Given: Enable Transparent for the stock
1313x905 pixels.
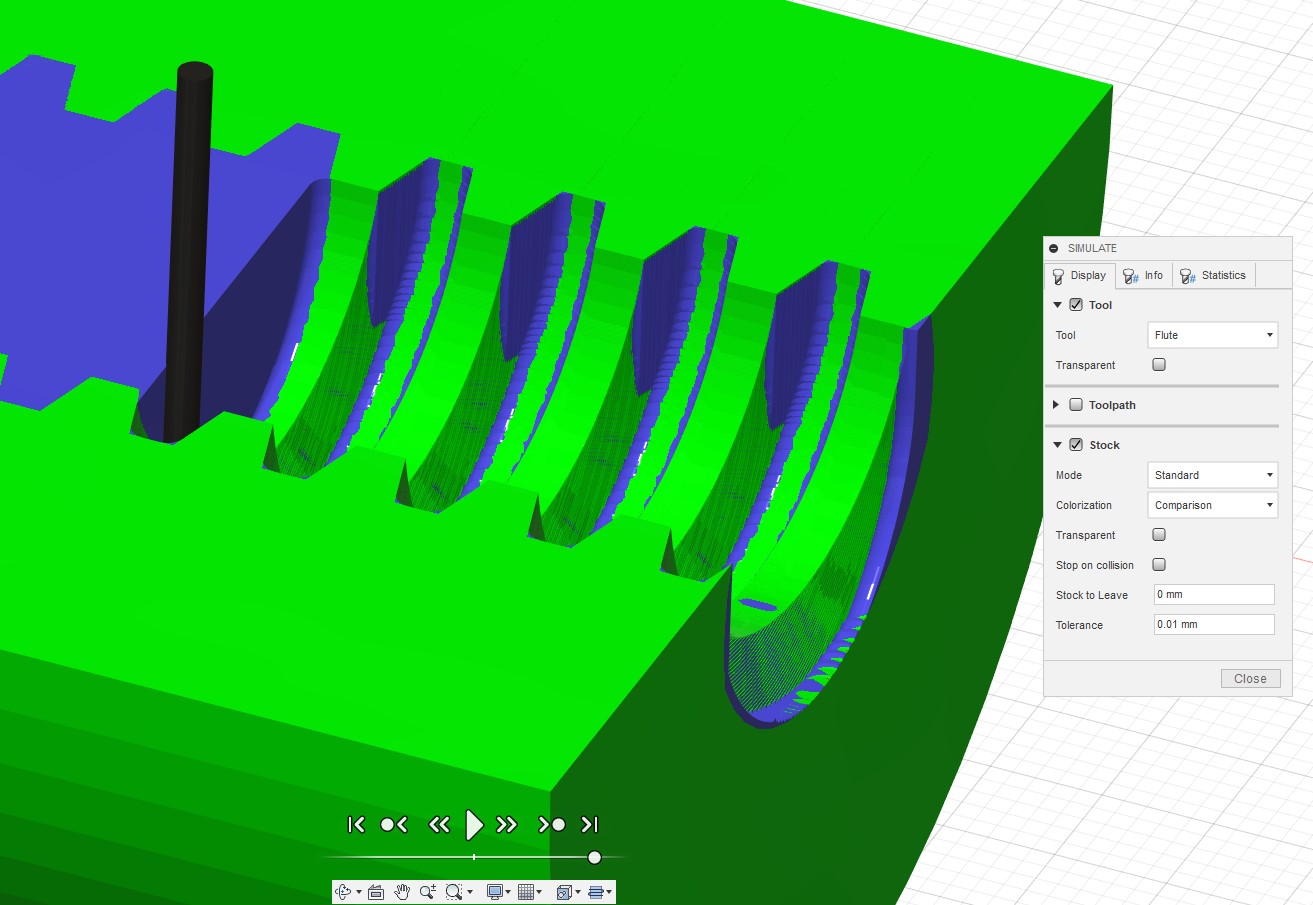Looking at the screenshot, I should click(1159, 535).
